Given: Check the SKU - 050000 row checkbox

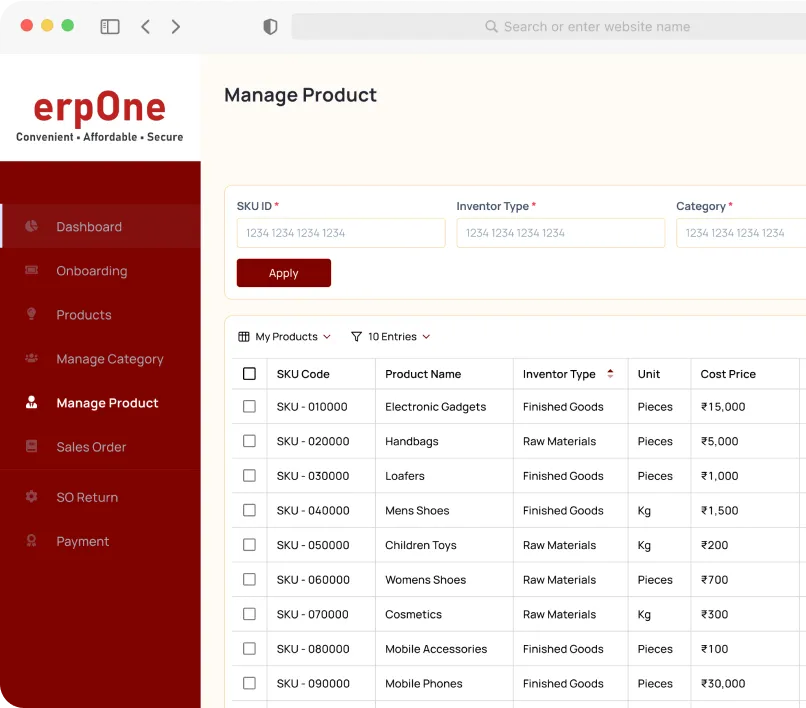Looking at the screenshot, I should 249,545.
